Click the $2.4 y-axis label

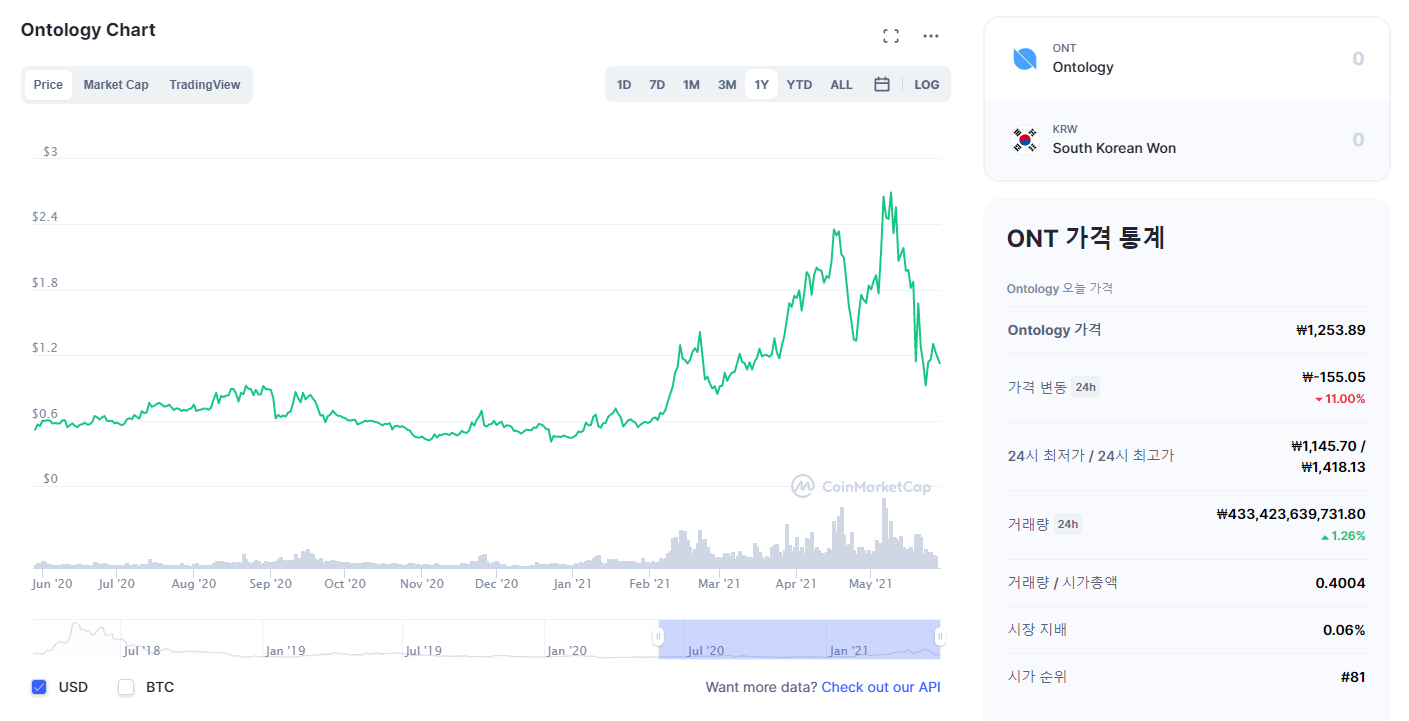click(x=44, y=217)
